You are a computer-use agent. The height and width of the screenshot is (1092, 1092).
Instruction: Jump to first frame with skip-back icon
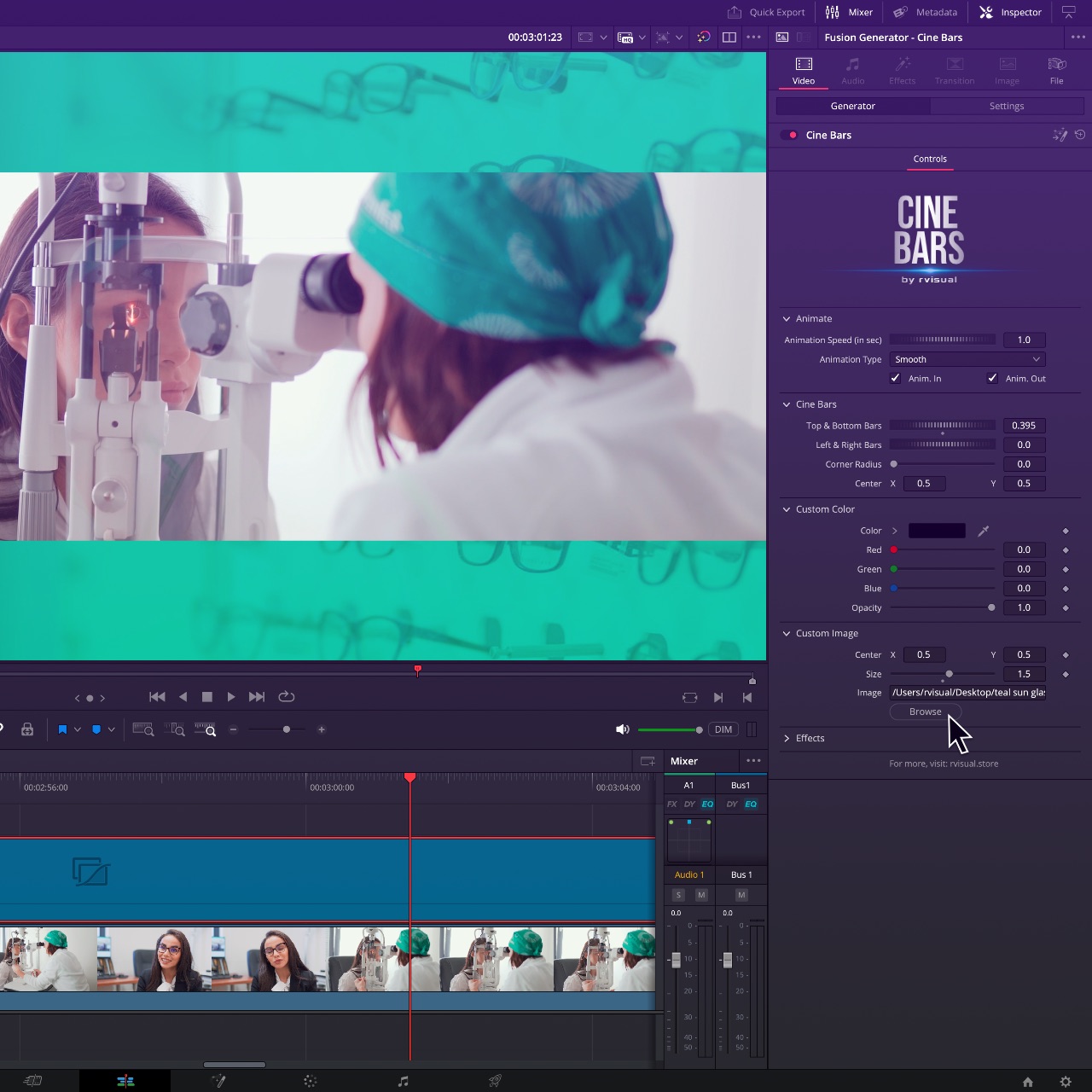tap(157, 697)
